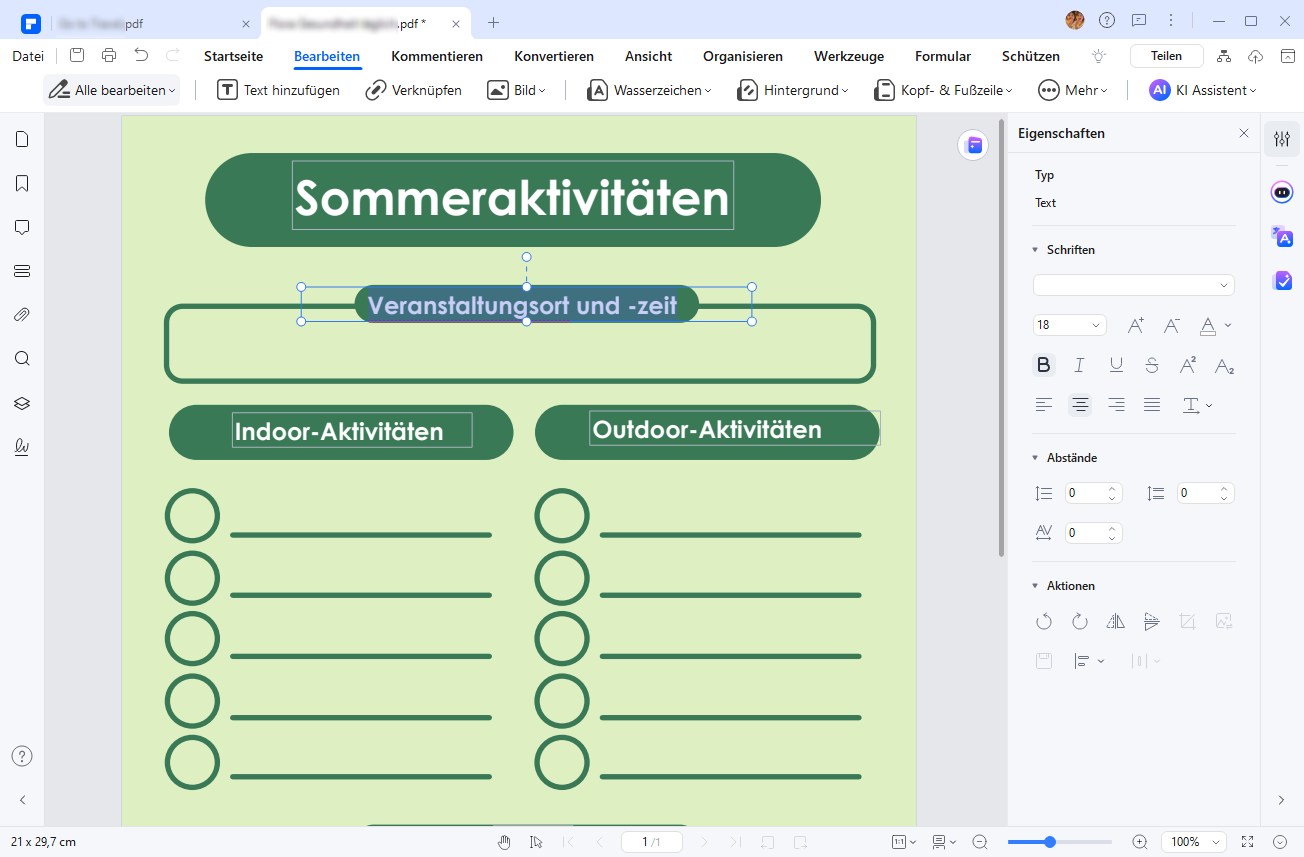
Task: Click the Verknüpfen button
Action: tap(414, 90)
